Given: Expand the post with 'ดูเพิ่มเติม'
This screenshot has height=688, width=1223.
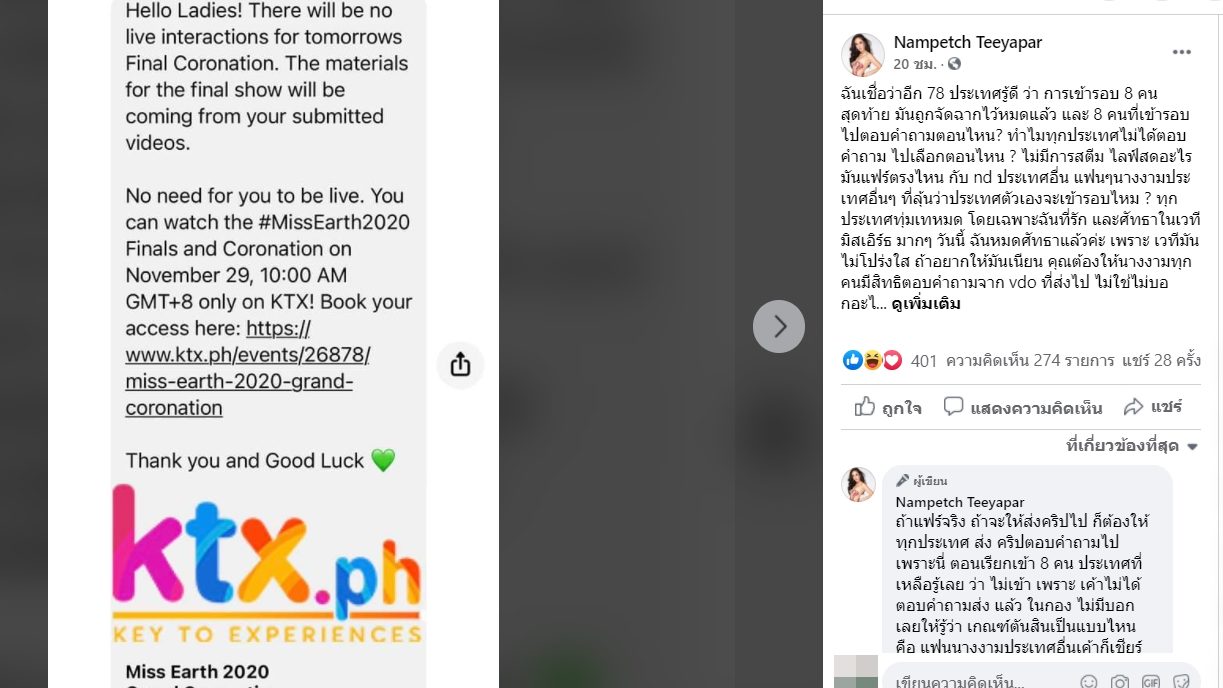Looking at the screenshot, I should pos(925,304).
